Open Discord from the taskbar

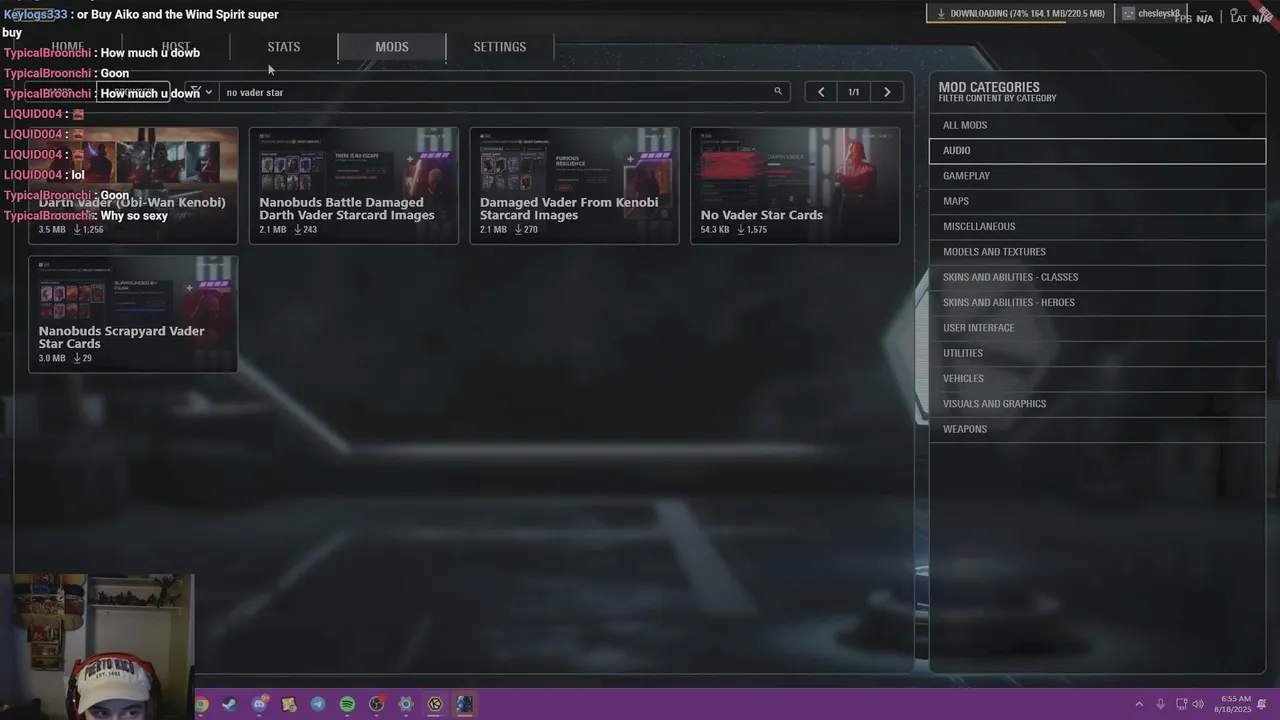[260, 704]
